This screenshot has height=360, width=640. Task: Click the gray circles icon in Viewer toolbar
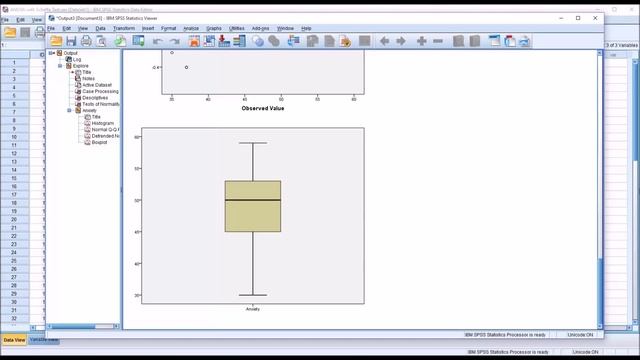(274, 41)
